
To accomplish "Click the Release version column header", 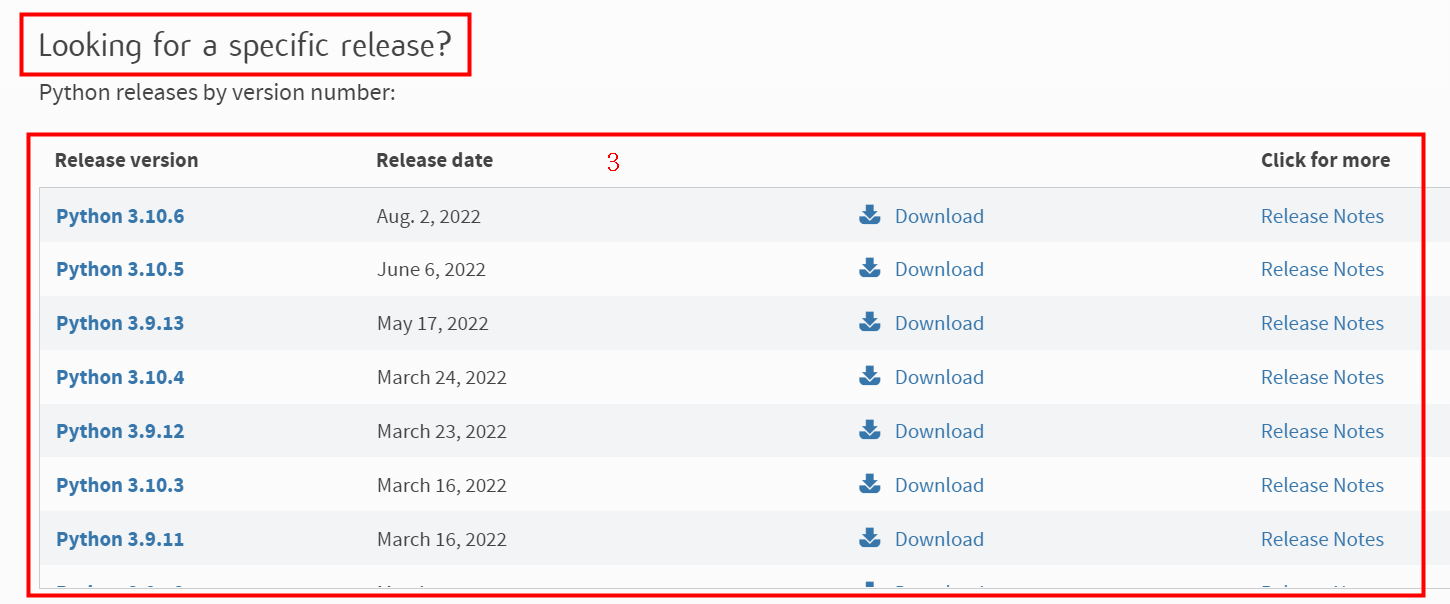I will click(x=126, y=160).
